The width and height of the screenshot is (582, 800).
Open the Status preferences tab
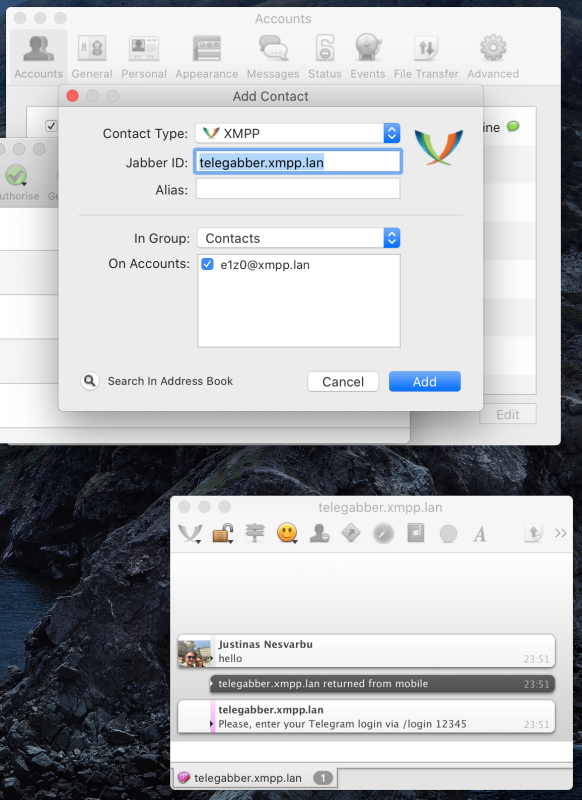pyautogui.click(x=325, y=56)
